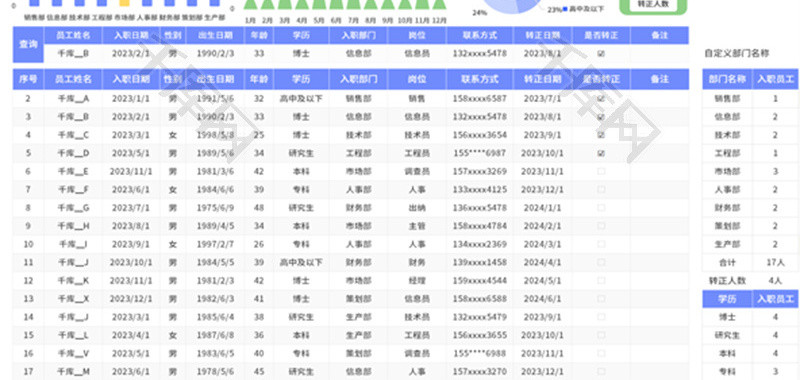Click birth date 1997/2/7
The image size is (800, 380).
click(x=215, y=244)
